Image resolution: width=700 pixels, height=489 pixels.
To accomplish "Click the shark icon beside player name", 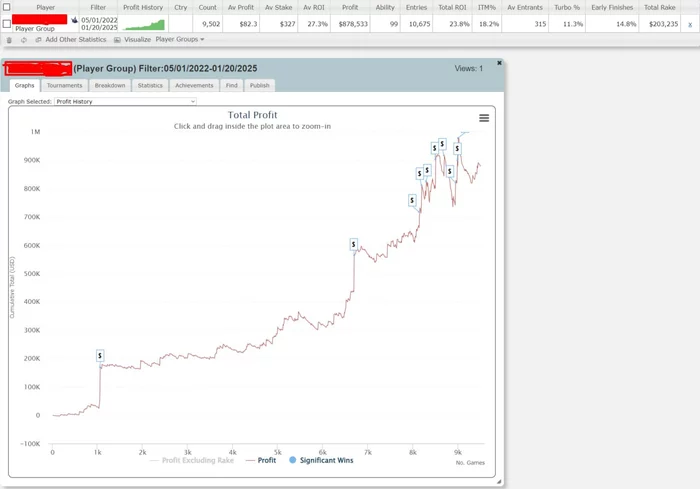I will pyautogui.click(x=74, y=20).
